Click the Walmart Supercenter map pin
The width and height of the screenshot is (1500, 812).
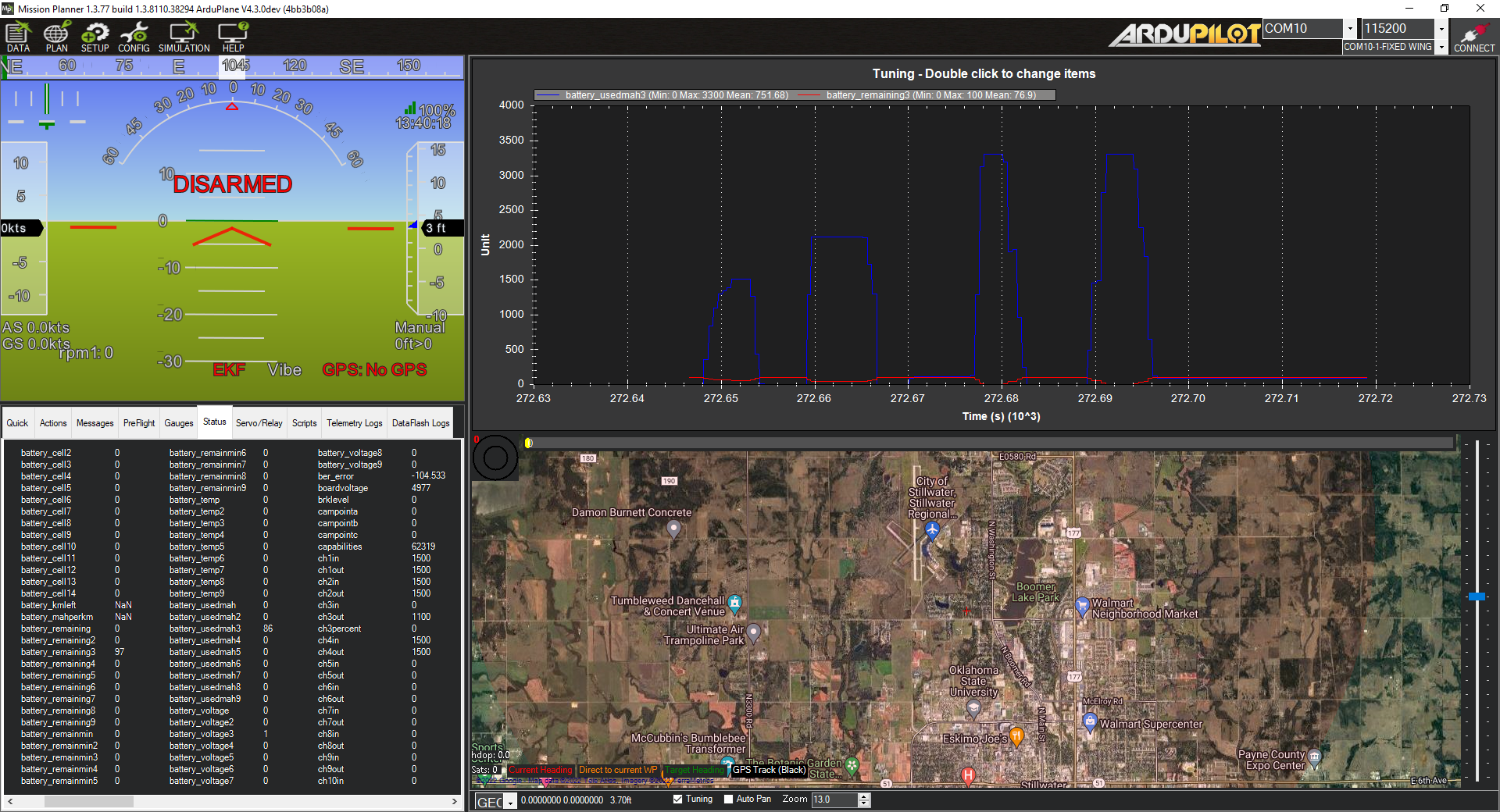[1090, 722]
